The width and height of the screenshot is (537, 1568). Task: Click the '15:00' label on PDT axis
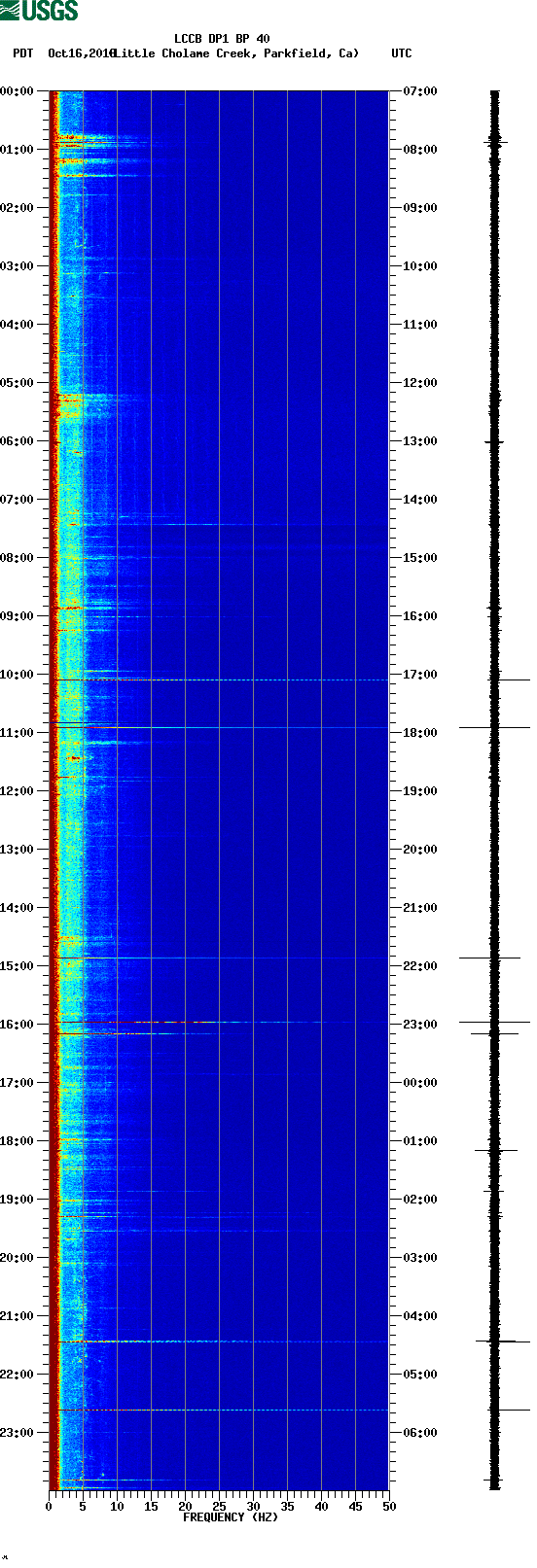coord(17,966)
